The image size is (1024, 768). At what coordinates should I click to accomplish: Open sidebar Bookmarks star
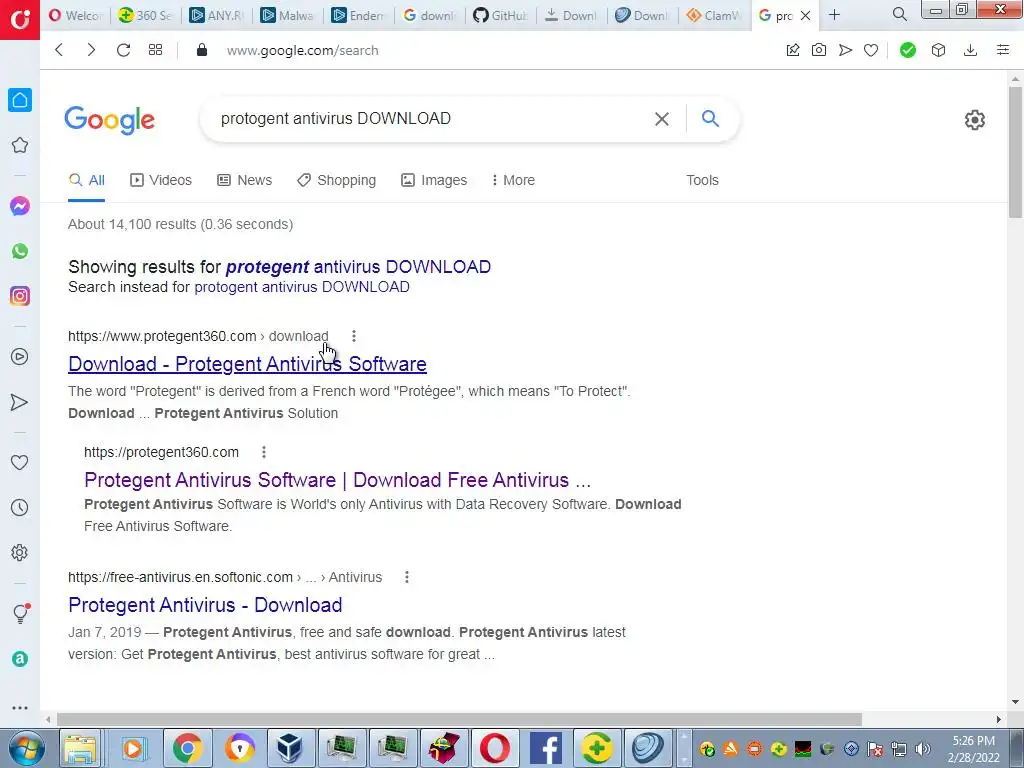pos(20,145)
